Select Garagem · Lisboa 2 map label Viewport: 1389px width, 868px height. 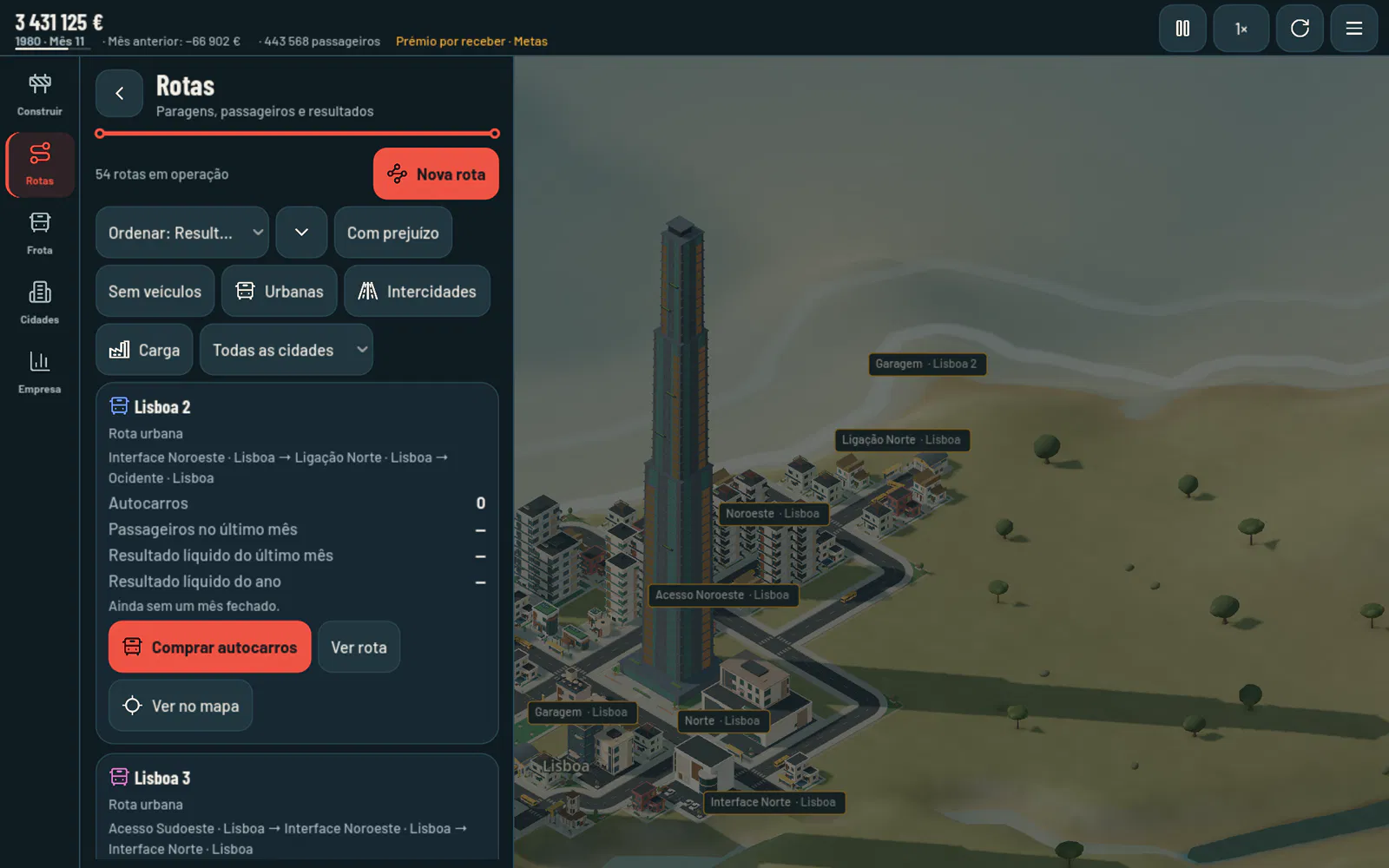pos(926,364)
